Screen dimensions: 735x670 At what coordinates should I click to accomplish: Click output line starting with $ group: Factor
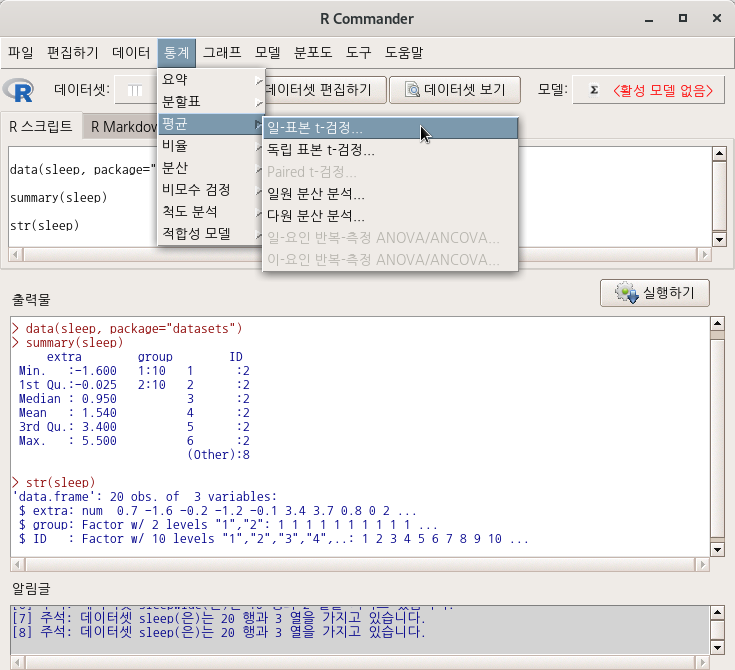228,525
